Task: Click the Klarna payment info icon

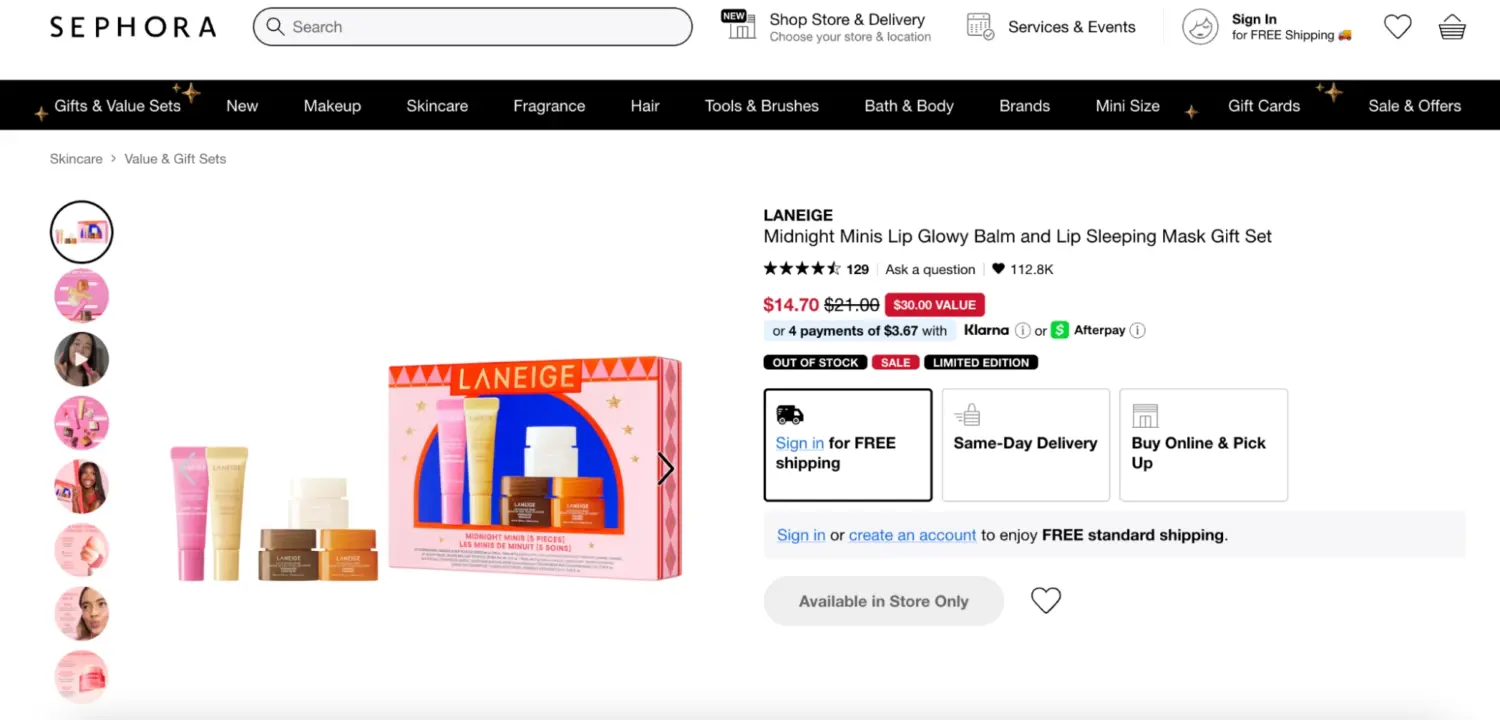Action: pyautogui.click(x=1023, y=330)
